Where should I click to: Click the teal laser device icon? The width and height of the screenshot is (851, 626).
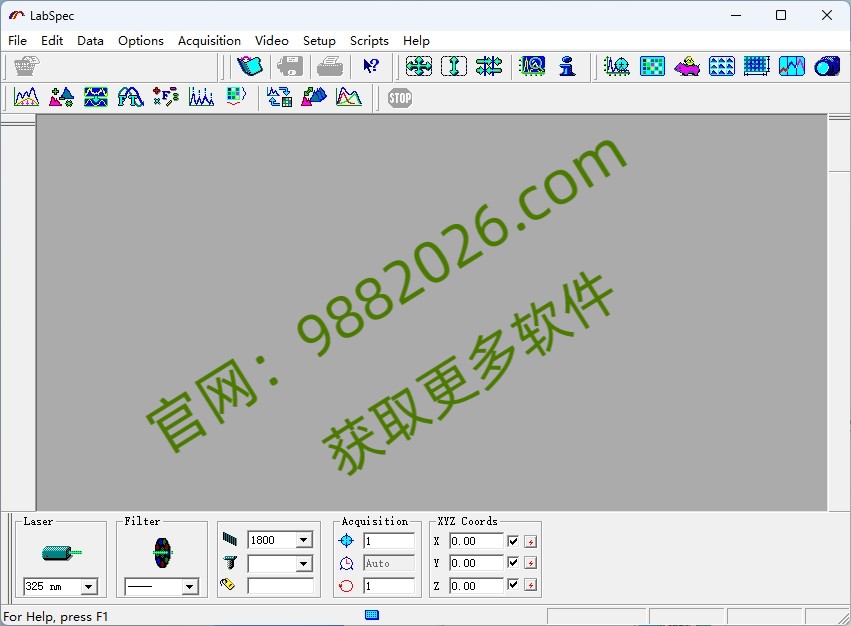(61, 553)
